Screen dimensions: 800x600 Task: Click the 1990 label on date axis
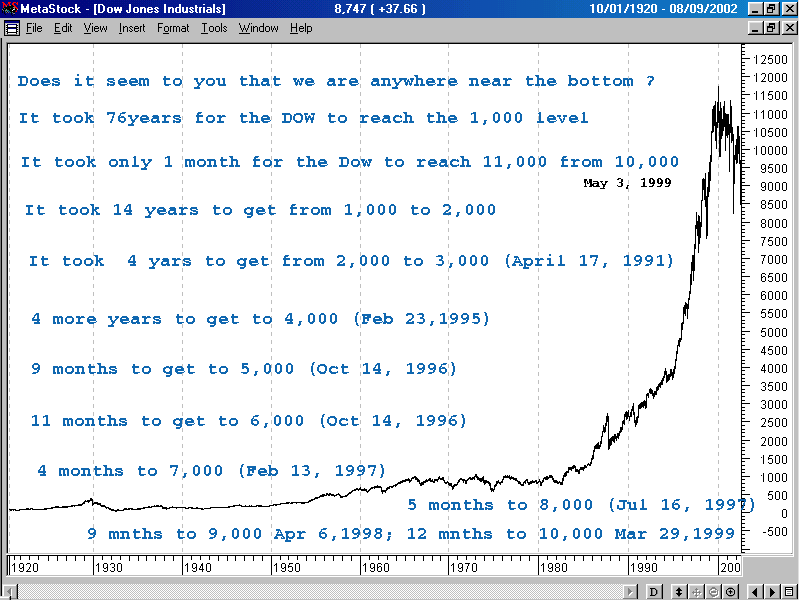[x=643, y=567]
